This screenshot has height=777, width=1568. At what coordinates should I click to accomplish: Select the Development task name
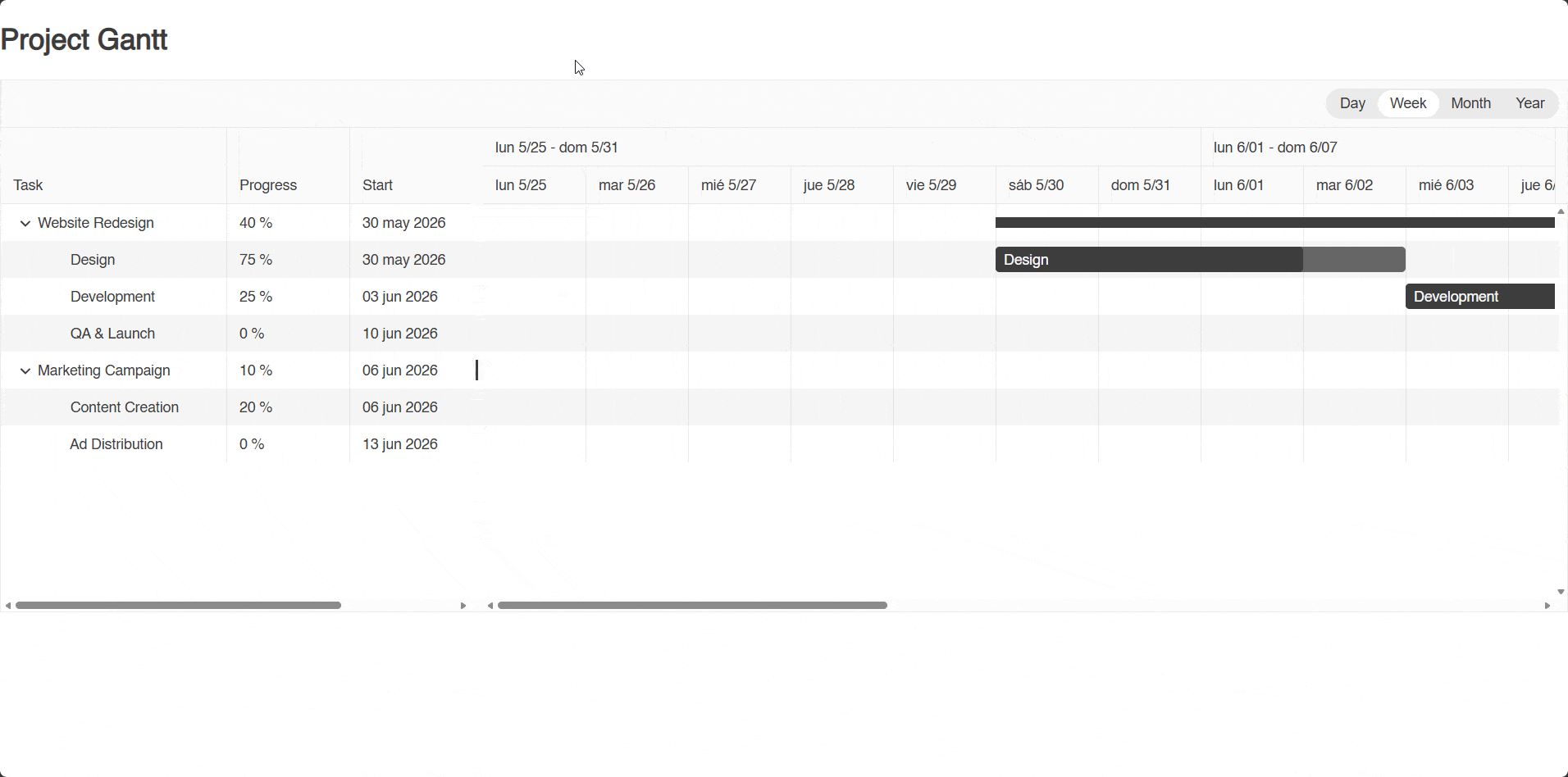[112, 297]
